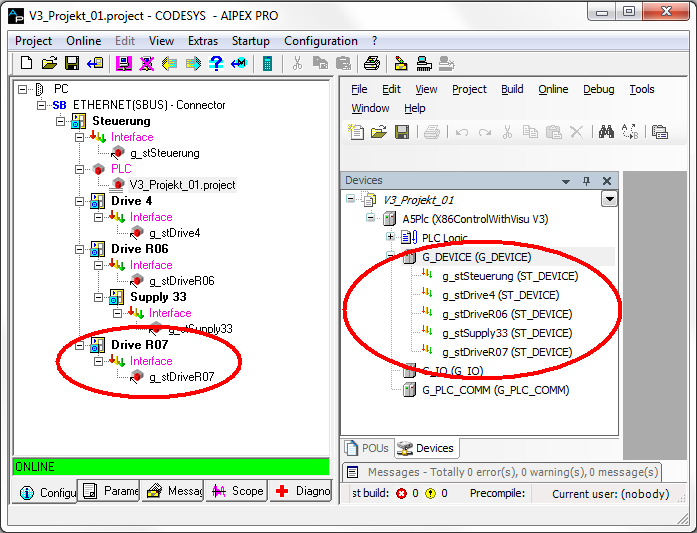The height and width of the screenshot is (533, 697).
Task: Collapse the Steuerung tree node
Action: point(60,121)
